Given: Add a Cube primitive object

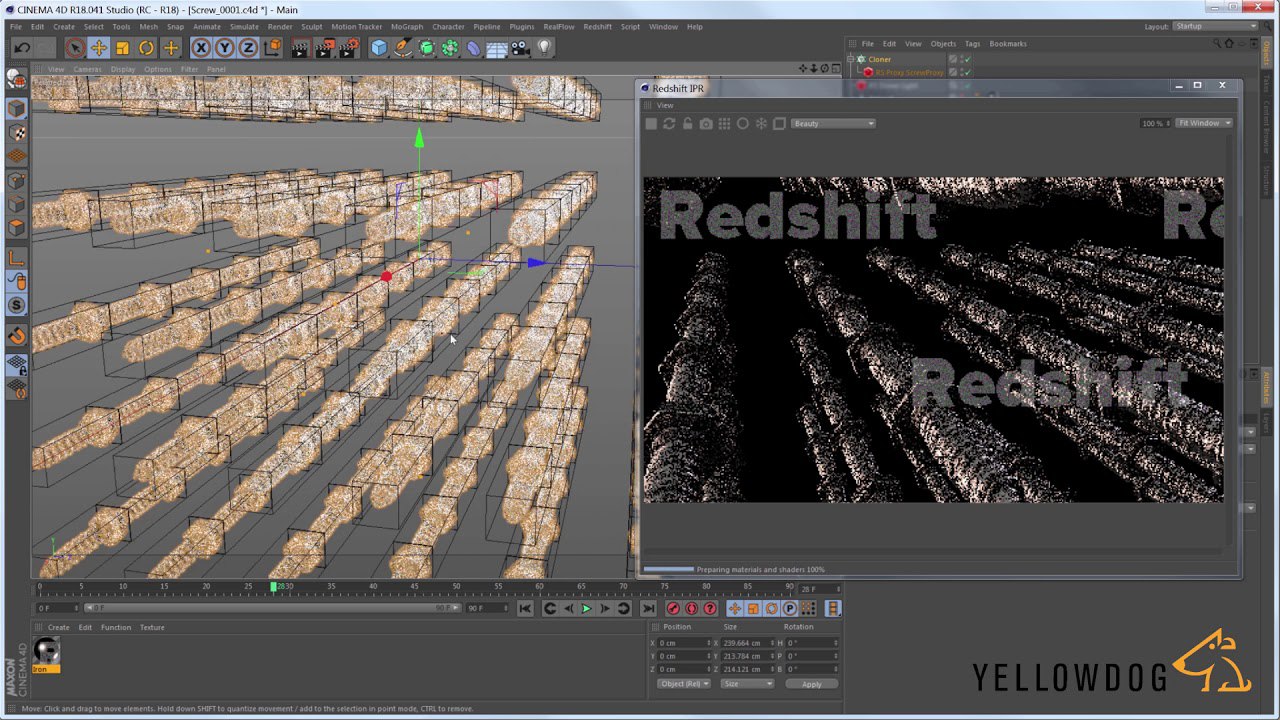Looking at the screenshot, I should 378,47.
